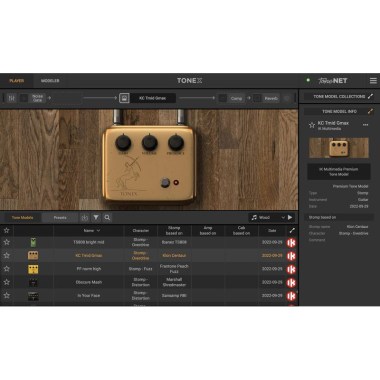Click the import icon beside Presets tab
The width and height of the screenshot is (380, 380).
[x=85, y=218]
